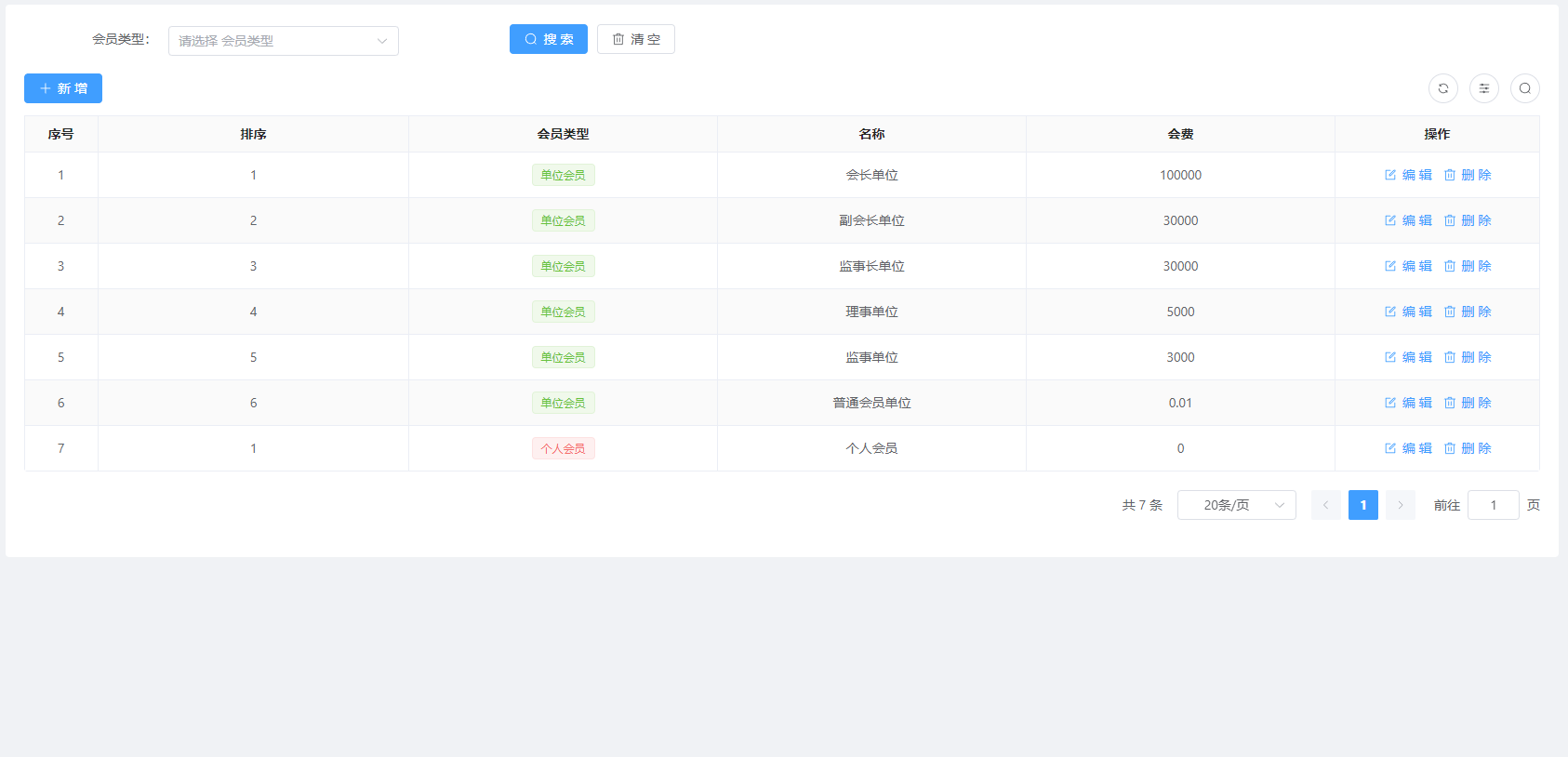Open the column settings icon
The image size is (1568, 757).
tap(1483, 88)
